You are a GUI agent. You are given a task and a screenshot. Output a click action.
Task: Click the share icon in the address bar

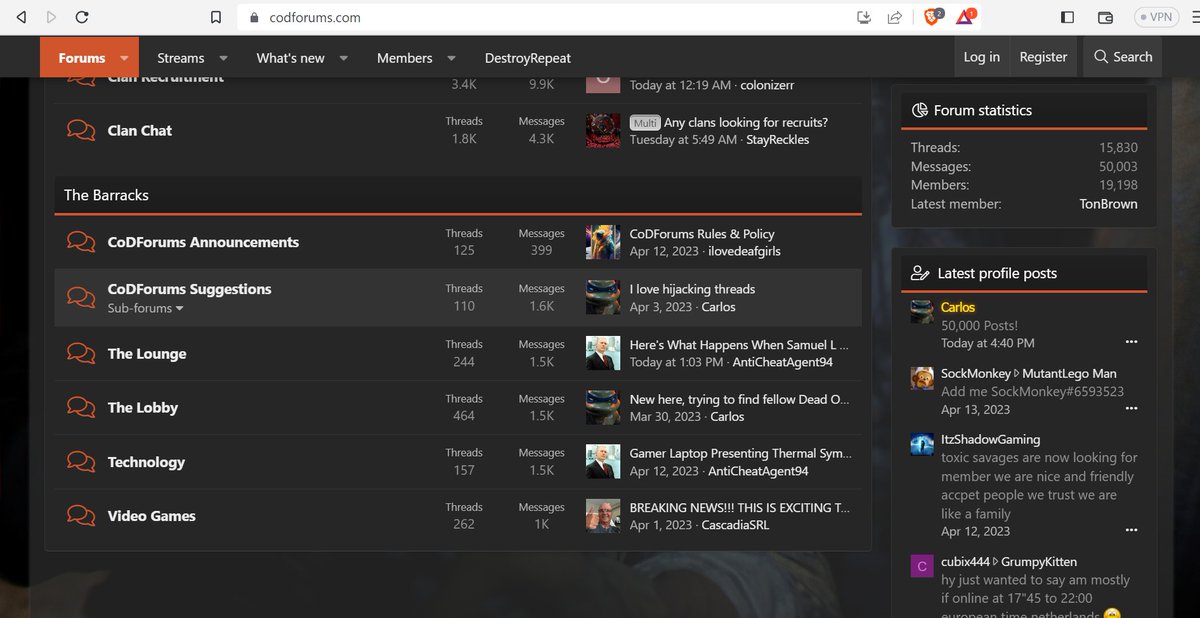tap(893, 16)
